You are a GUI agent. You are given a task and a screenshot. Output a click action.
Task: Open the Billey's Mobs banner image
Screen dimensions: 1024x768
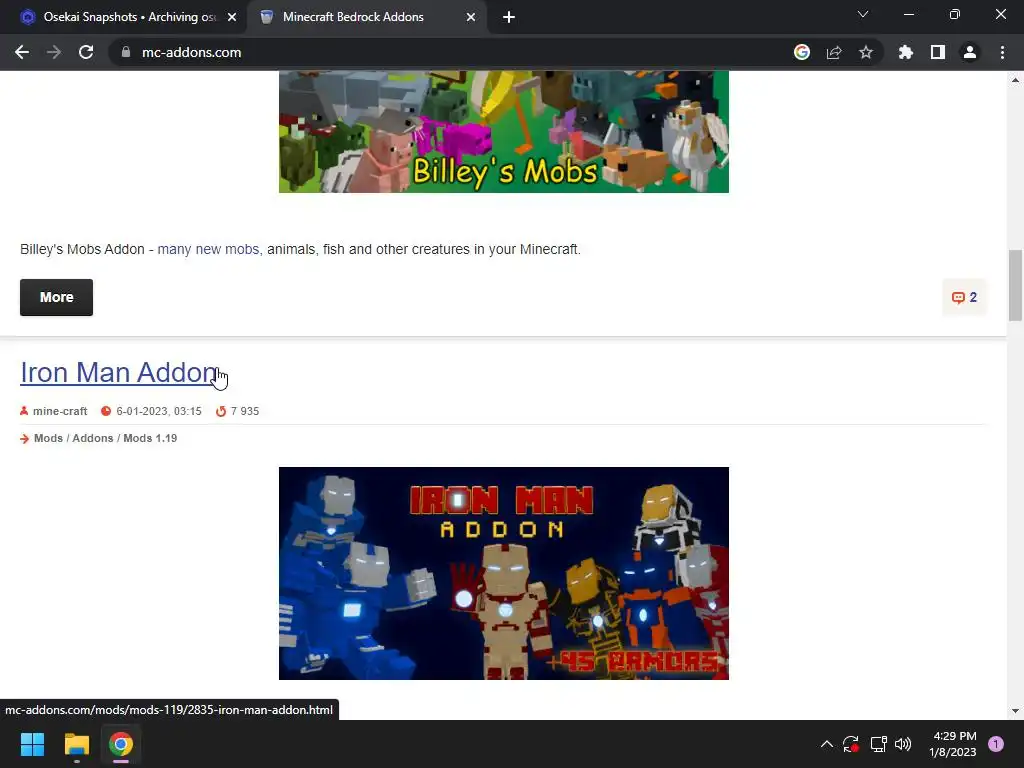[x=504, y=132]
